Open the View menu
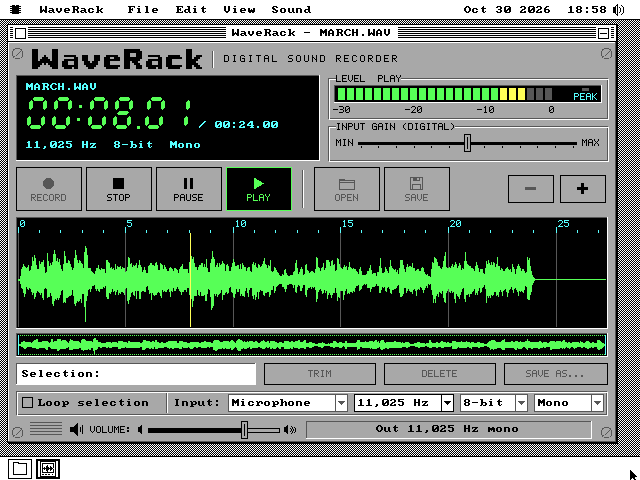The height and width of the screenshot is (480, 640). (x=239, y=9)
